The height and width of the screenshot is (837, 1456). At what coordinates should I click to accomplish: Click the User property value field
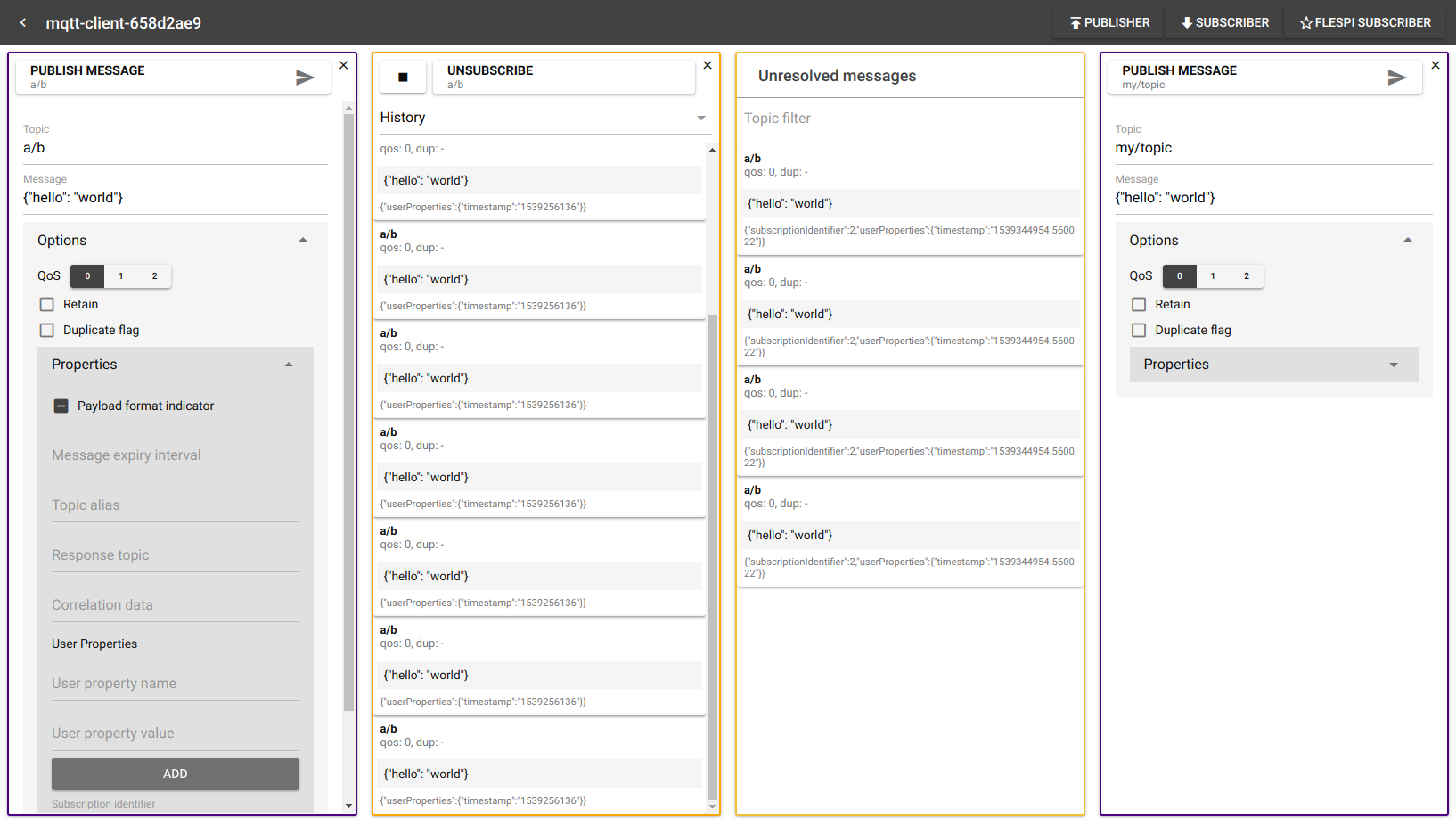(176, 734)
